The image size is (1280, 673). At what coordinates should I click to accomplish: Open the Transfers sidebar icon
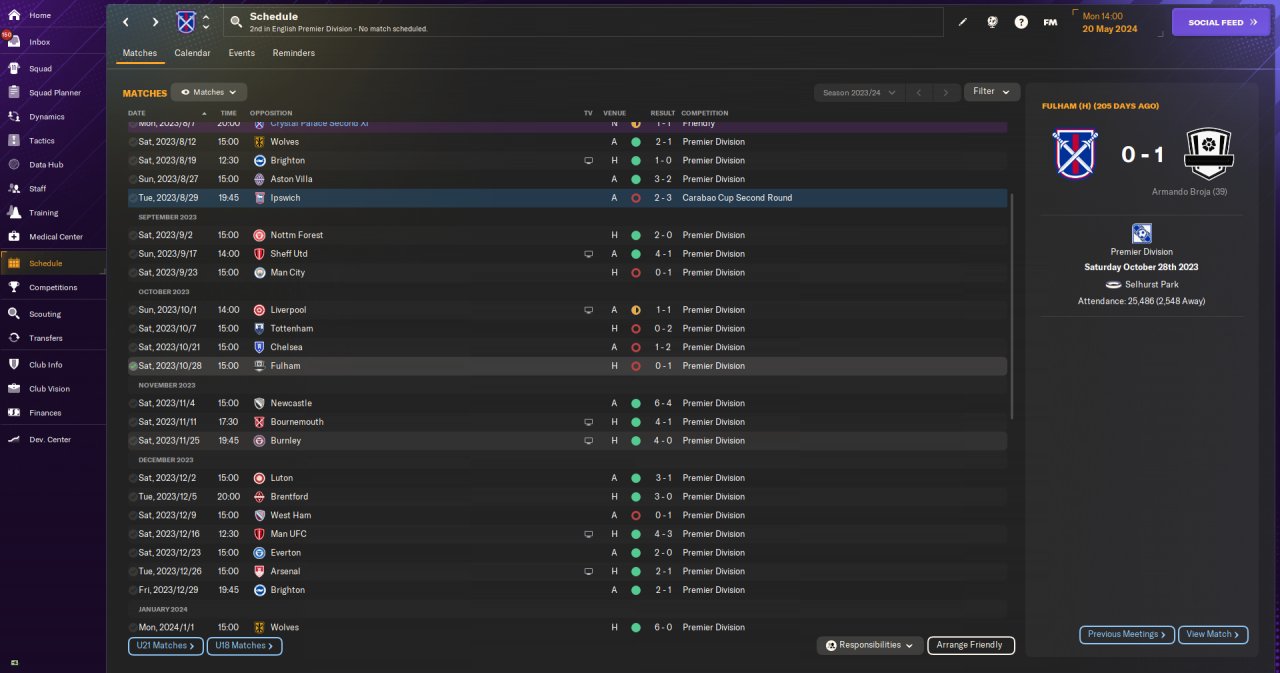14,338
